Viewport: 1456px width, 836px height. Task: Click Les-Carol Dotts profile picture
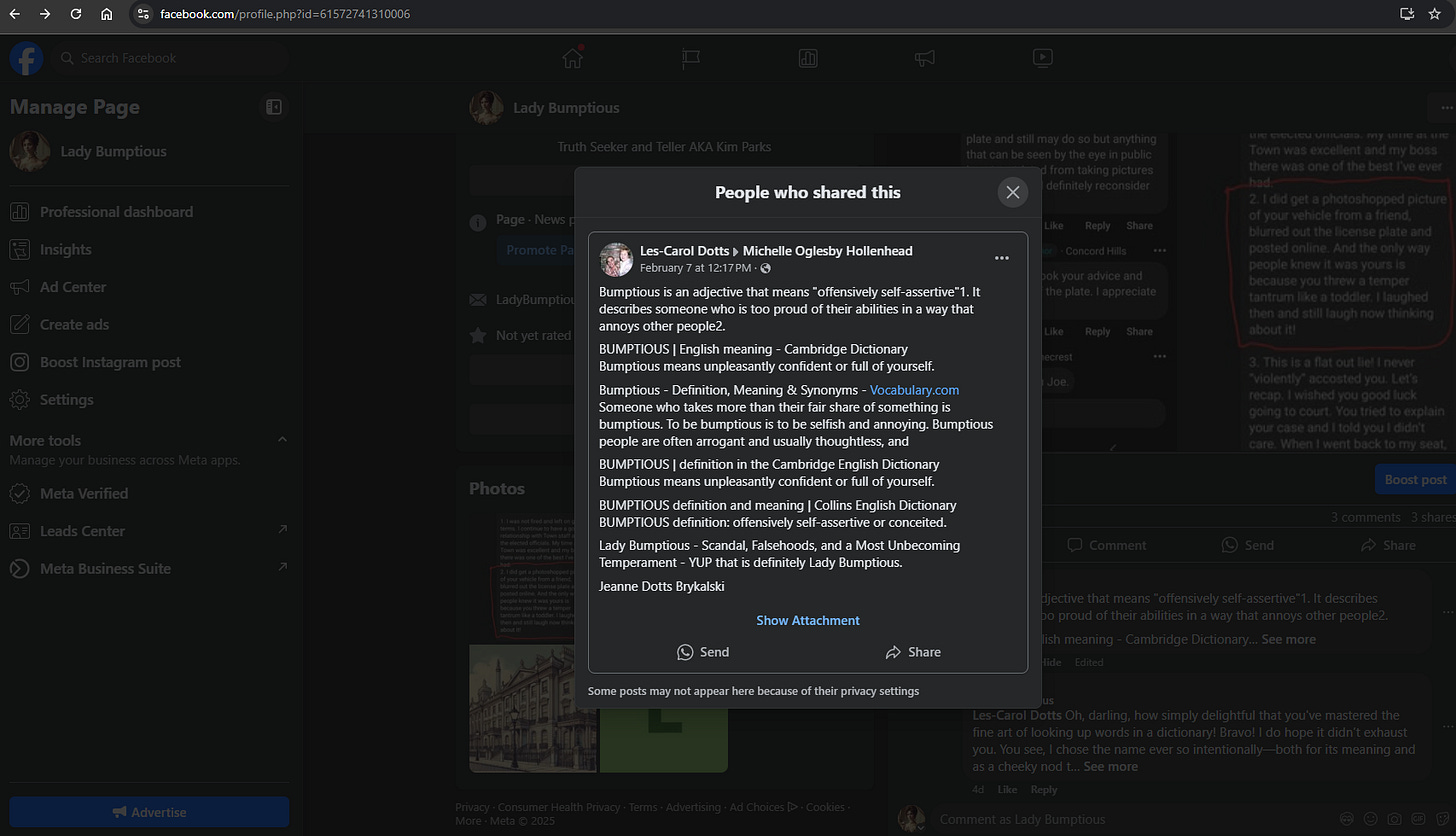[x=616, y=259]
